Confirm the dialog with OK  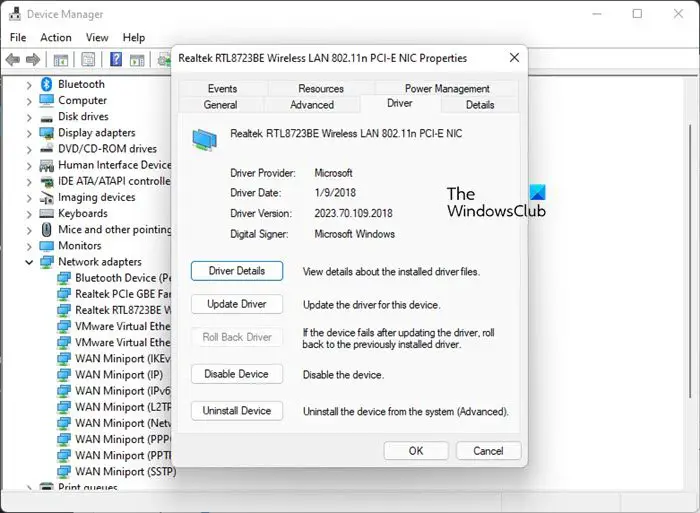pos(416,451)
